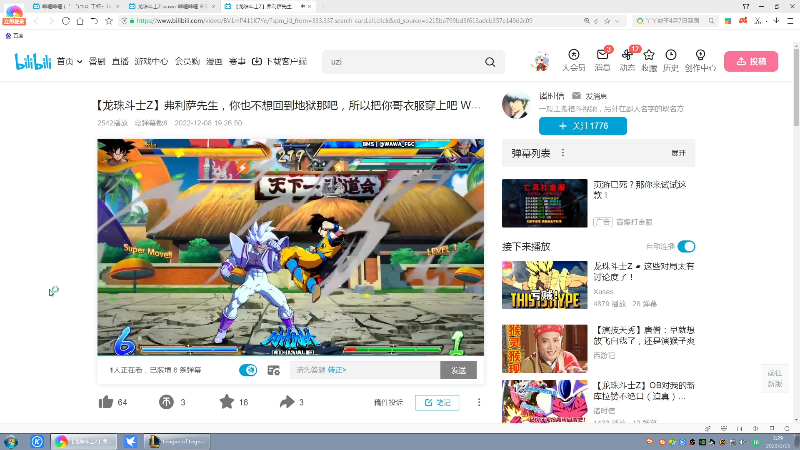Open video titled 【演技天秀】唐僧
Viewport: 800px width, 450px height.
tap(644, 335)
